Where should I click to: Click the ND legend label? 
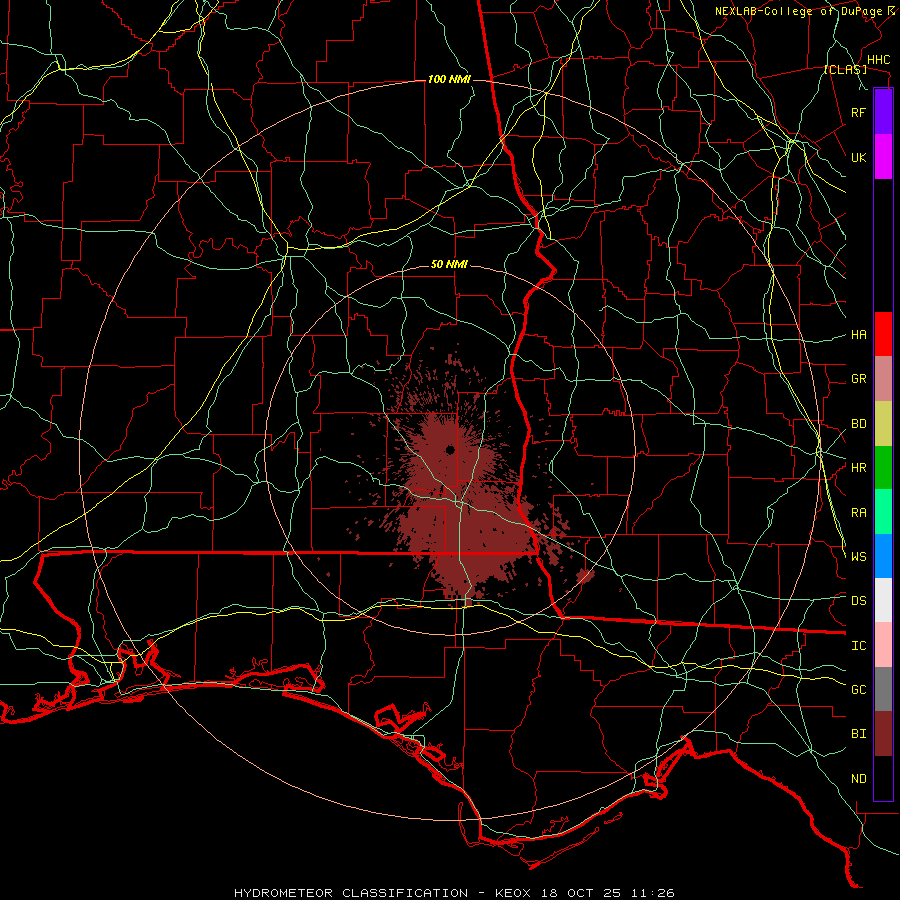858,779
